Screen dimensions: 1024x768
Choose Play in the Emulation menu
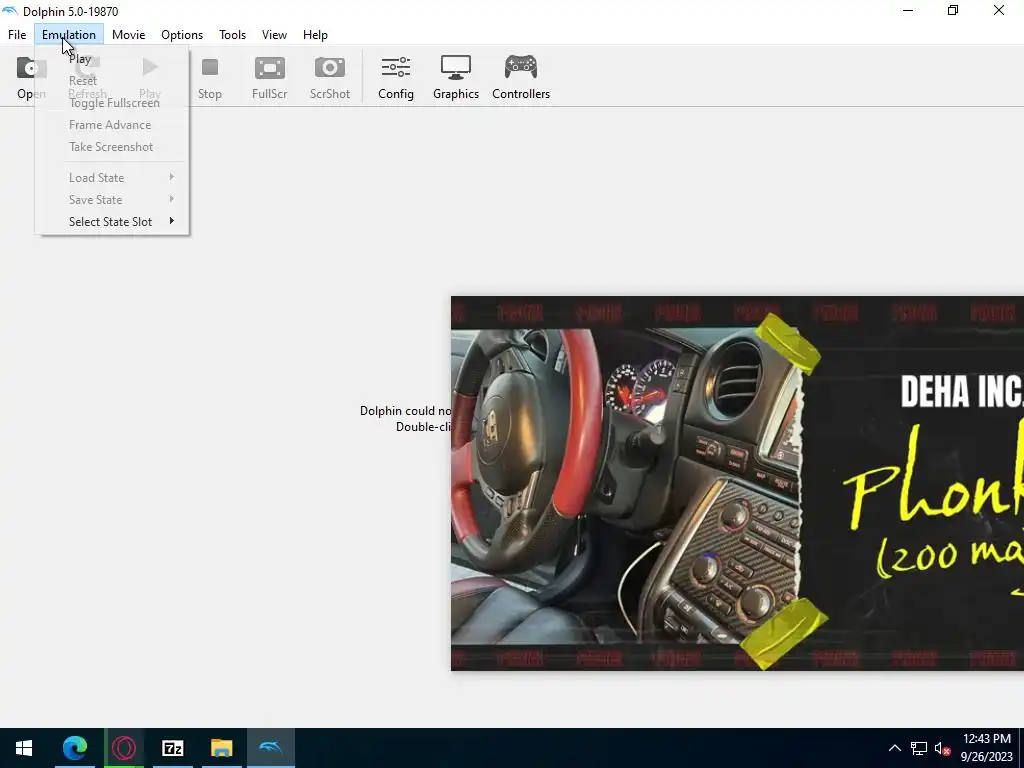(112, 59)
